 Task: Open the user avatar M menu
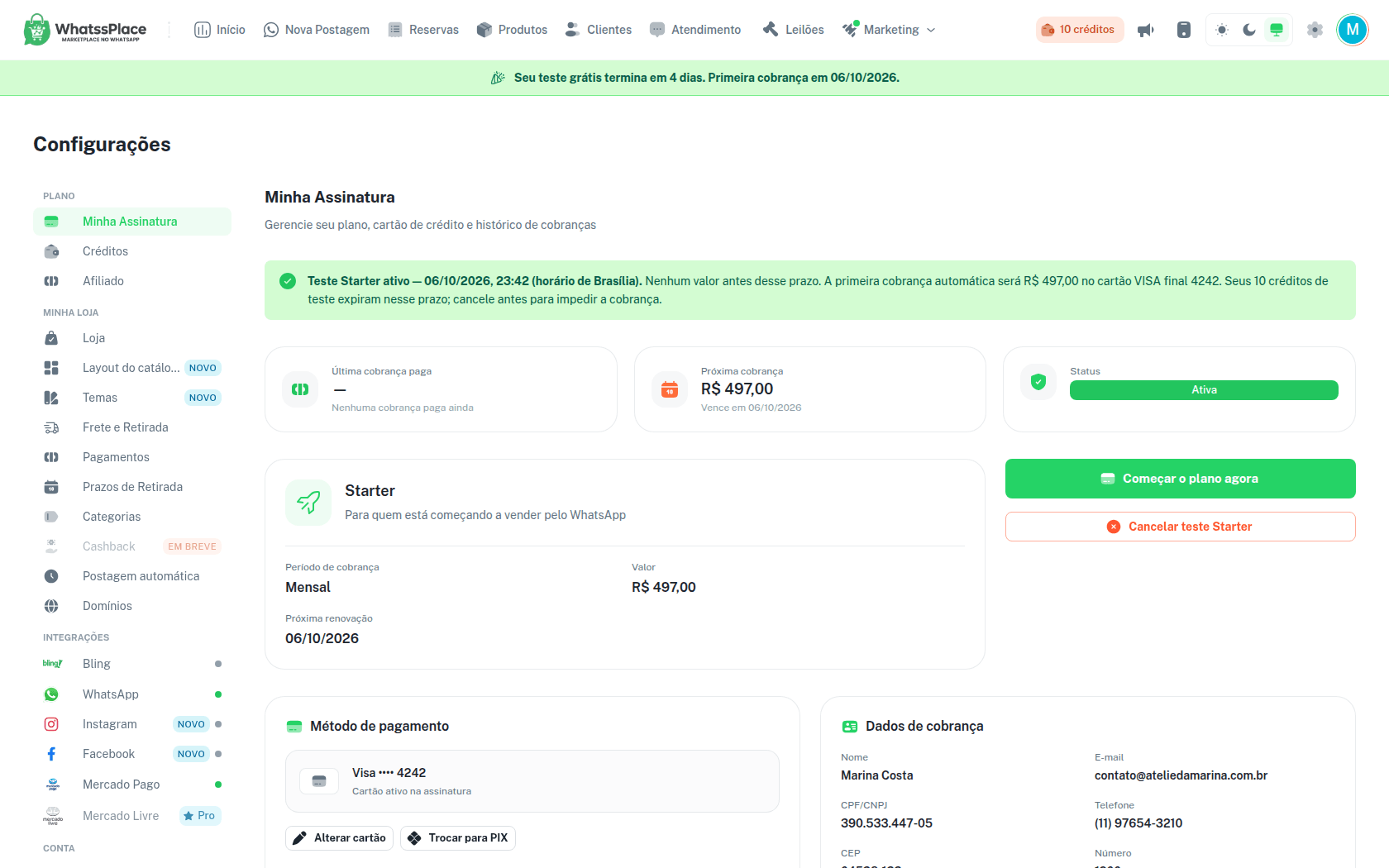1353,30
